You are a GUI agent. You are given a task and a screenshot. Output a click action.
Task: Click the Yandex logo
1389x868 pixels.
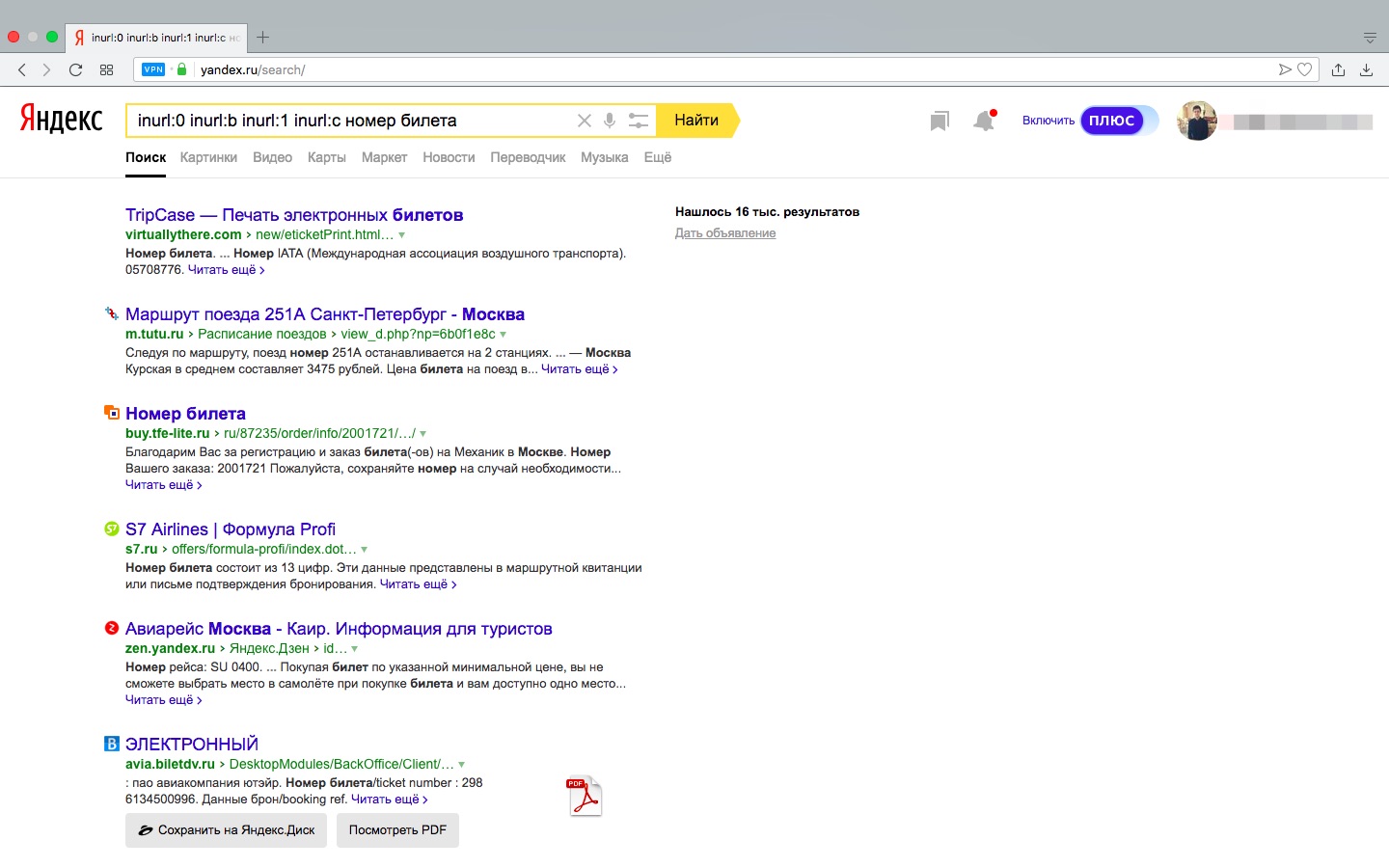[x=61, y=119]
